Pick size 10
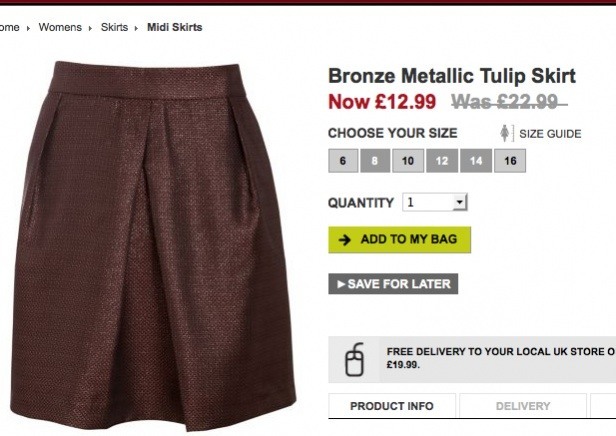Image resolution: width=616 pixels, height=436 pixels. tap(407, 160)
